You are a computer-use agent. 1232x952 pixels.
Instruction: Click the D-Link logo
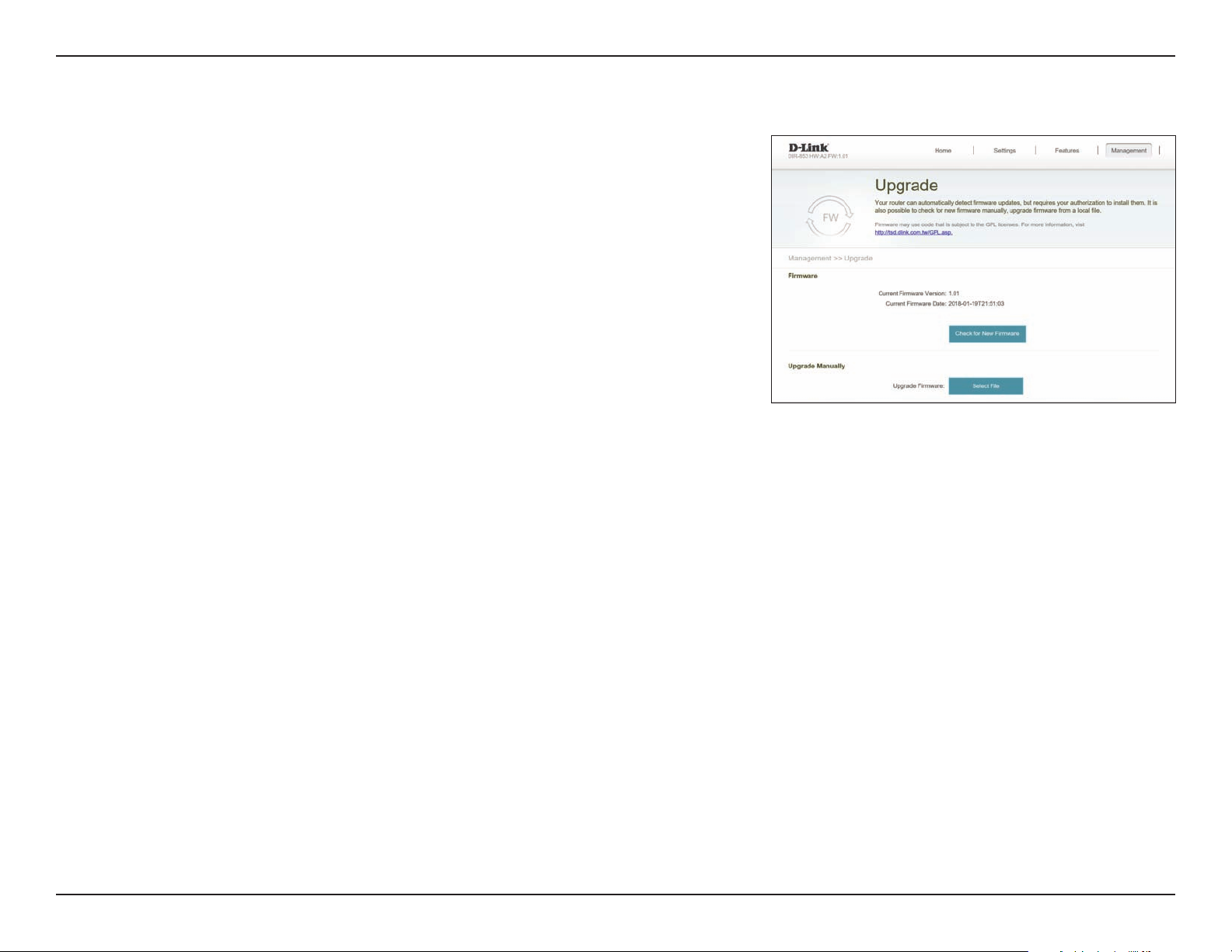[x=808, y=147]
